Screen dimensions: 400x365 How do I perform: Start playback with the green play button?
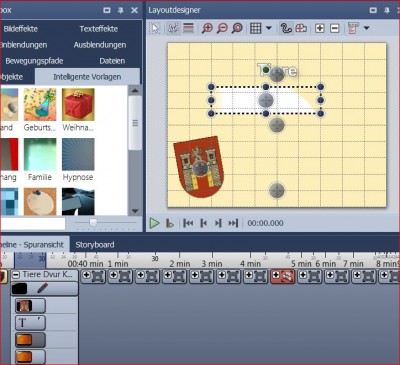pyautogui.click(x=154, y=223)
